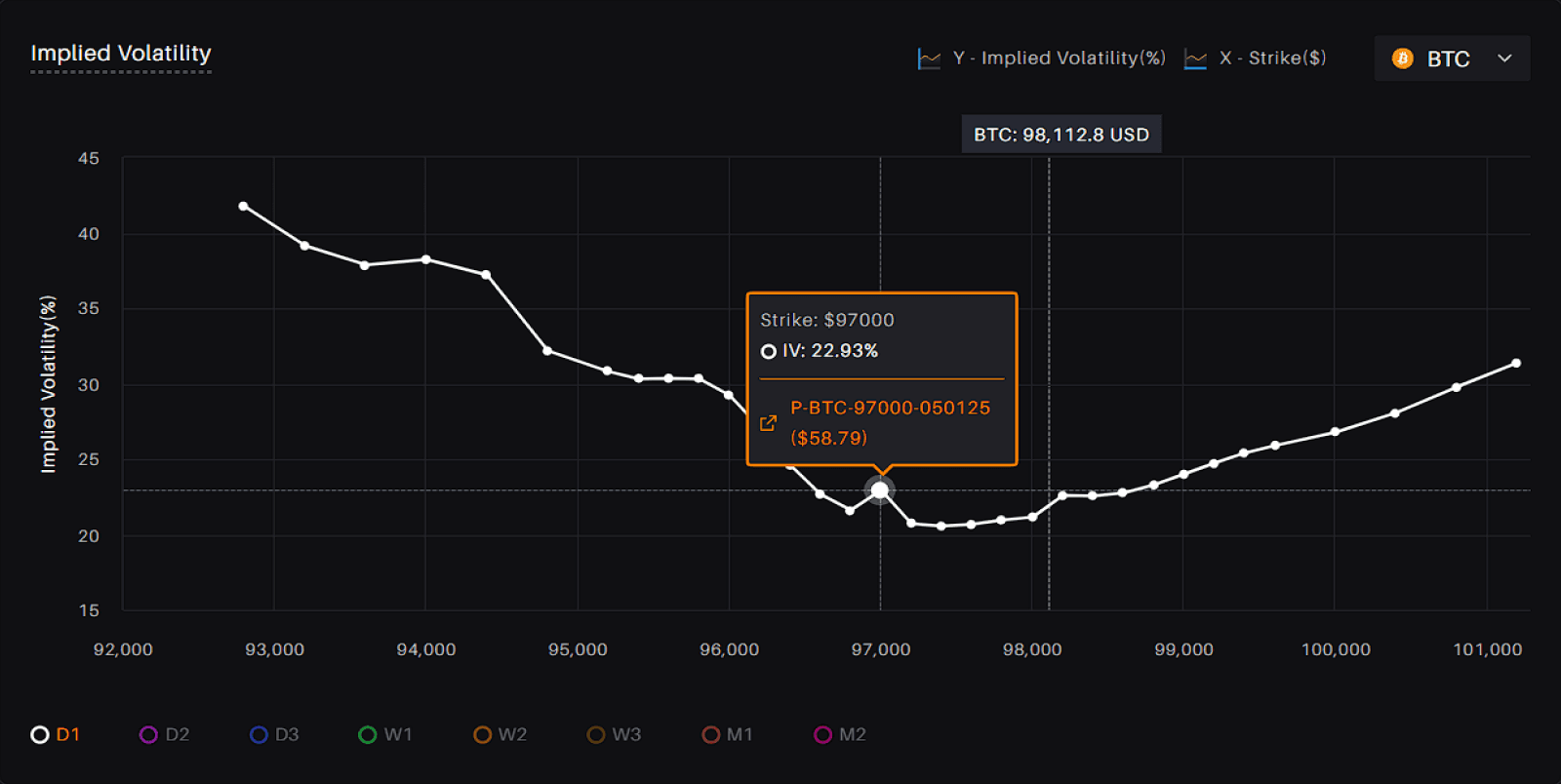1561x784 pixels.
Task: Click the Implied Volatility title
Action: pyautogui.click(x=121, y=54)
